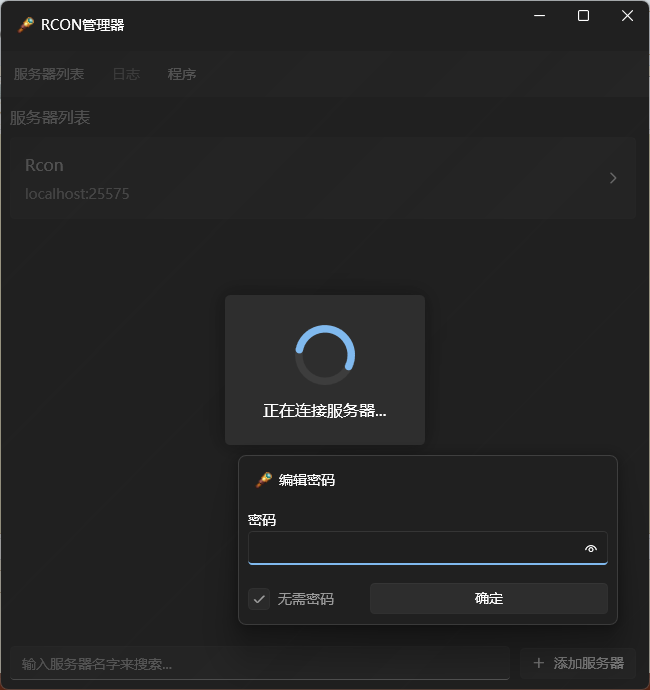Close the RCON管理器 window
Viewport: 650px width, 690px height.
click(x=627, y=16)
